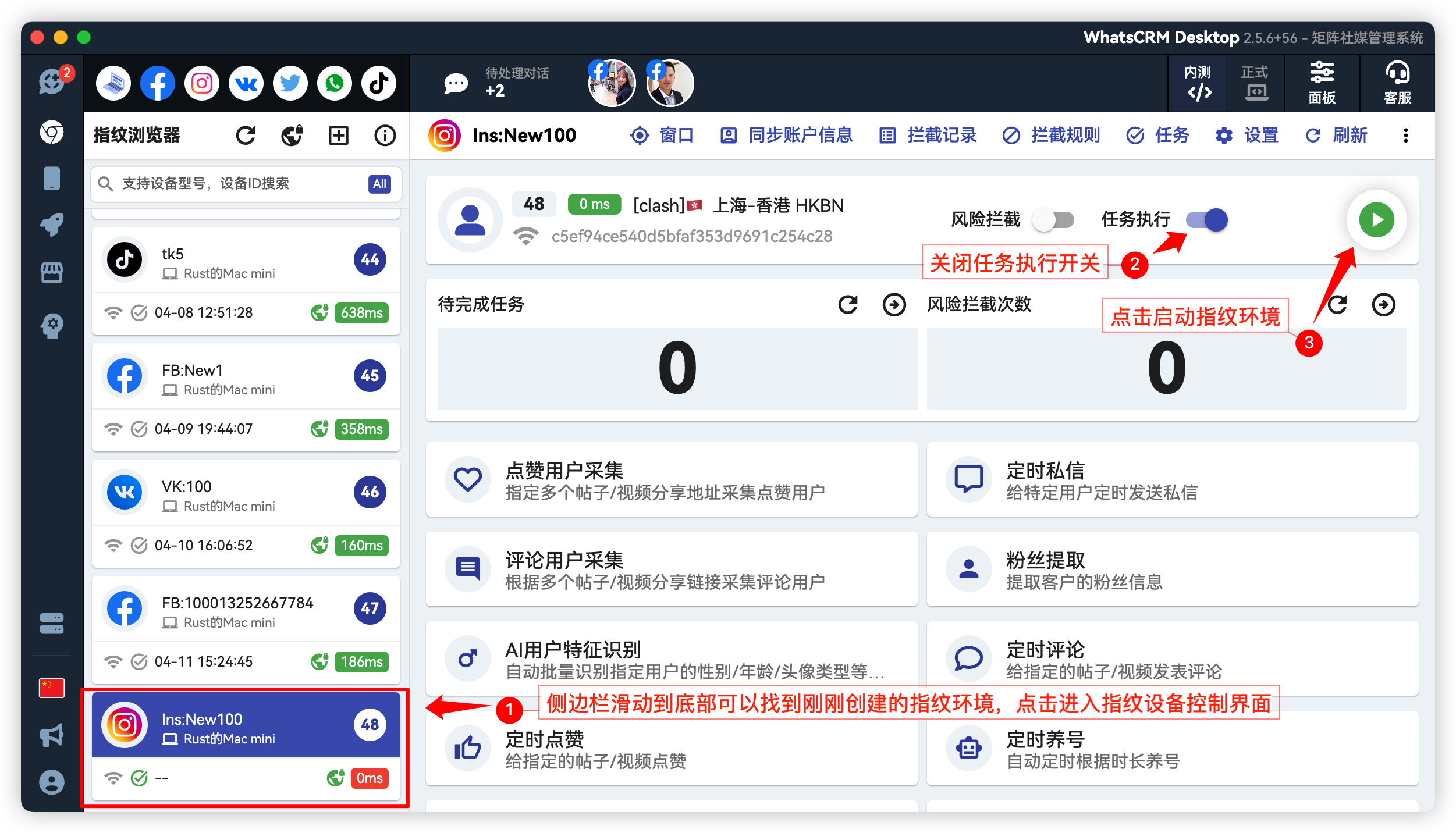Expand pending tasks details via arrow icon
This screenshot has width=1456, height=833.
tap(894, 304)
